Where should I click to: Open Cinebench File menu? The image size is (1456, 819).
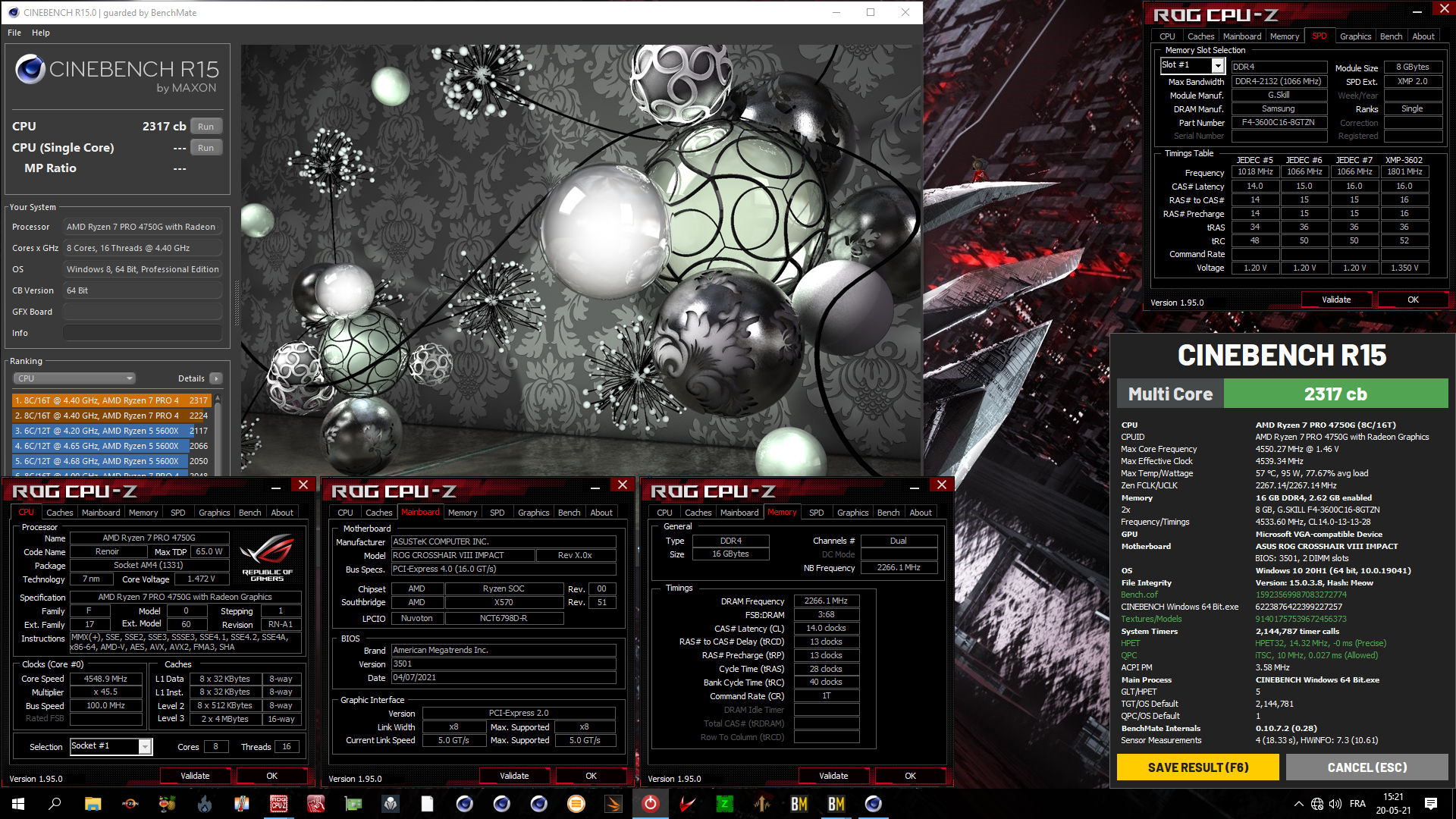14,33
